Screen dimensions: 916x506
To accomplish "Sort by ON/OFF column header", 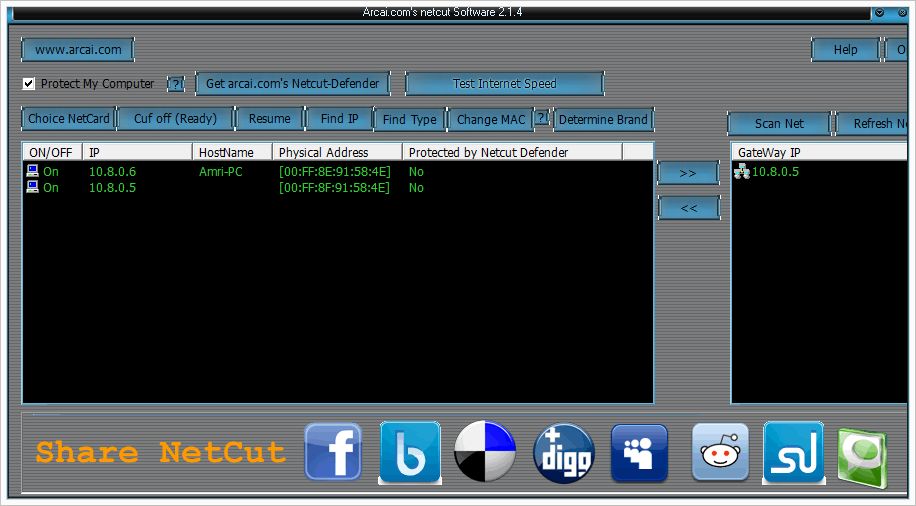I will click(52, 152).
